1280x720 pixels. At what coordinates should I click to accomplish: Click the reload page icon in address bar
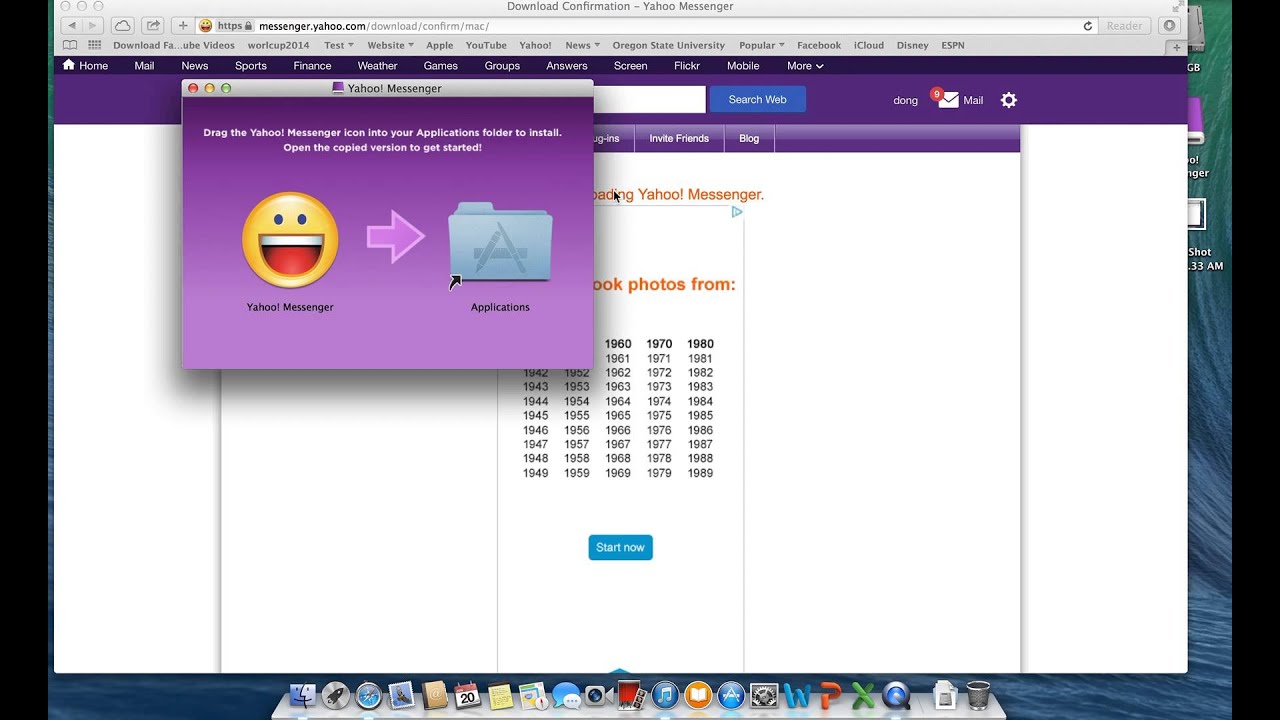click(x=1088, y=26)
